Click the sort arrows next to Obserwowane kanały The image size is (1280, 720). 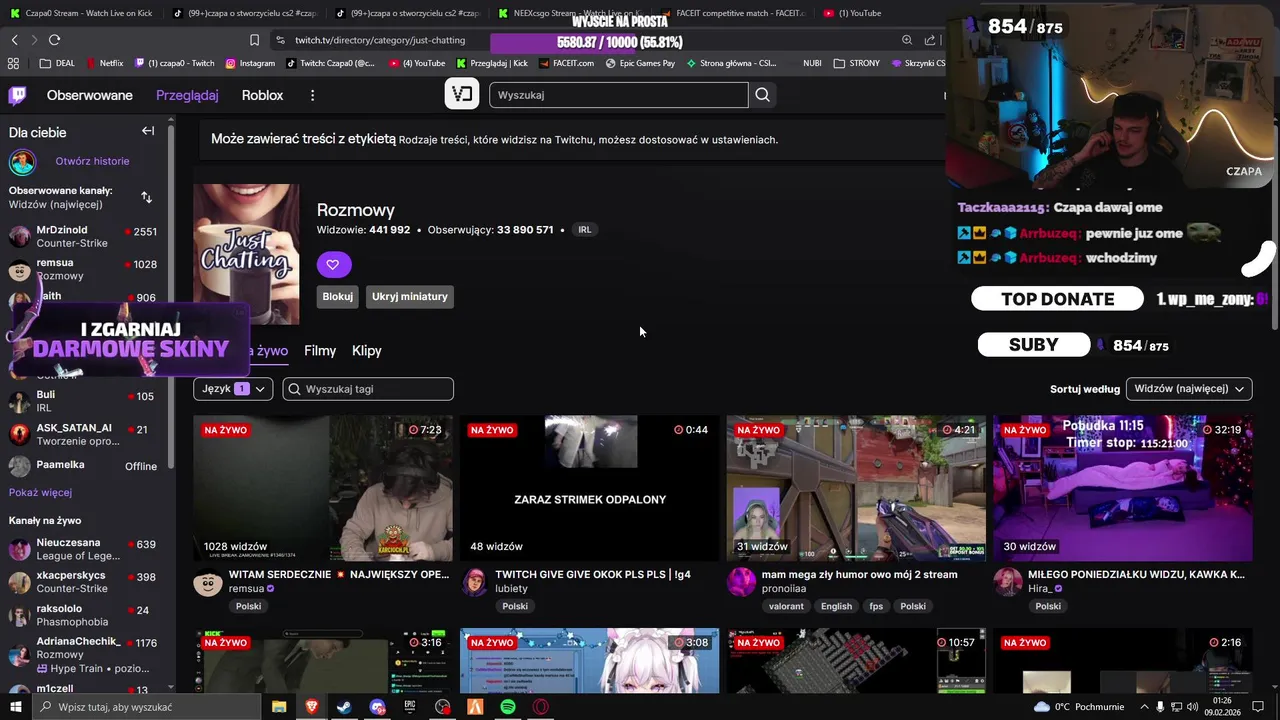pyautogui.click(x=146, y=197)
